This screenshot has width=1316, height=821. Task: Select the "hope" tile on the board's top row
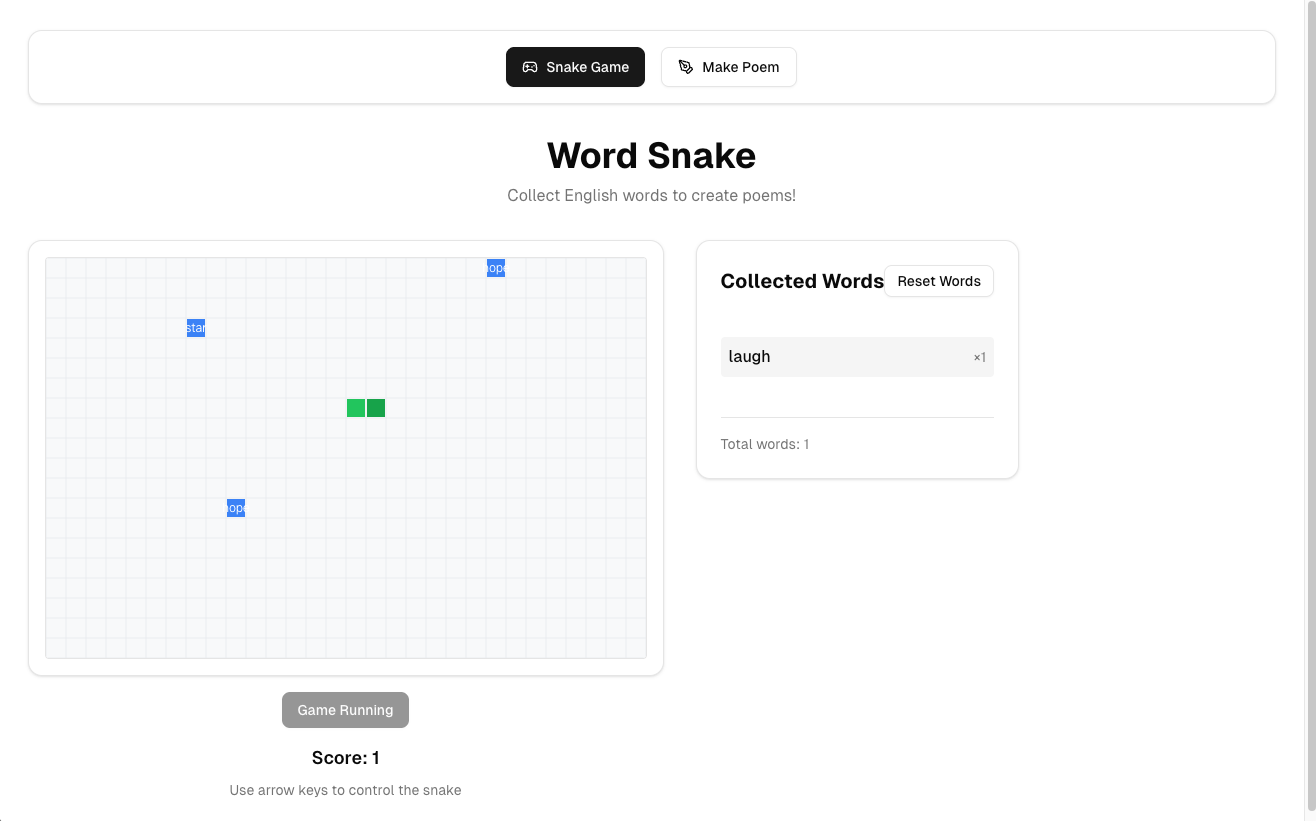click(x=496, y=268)
